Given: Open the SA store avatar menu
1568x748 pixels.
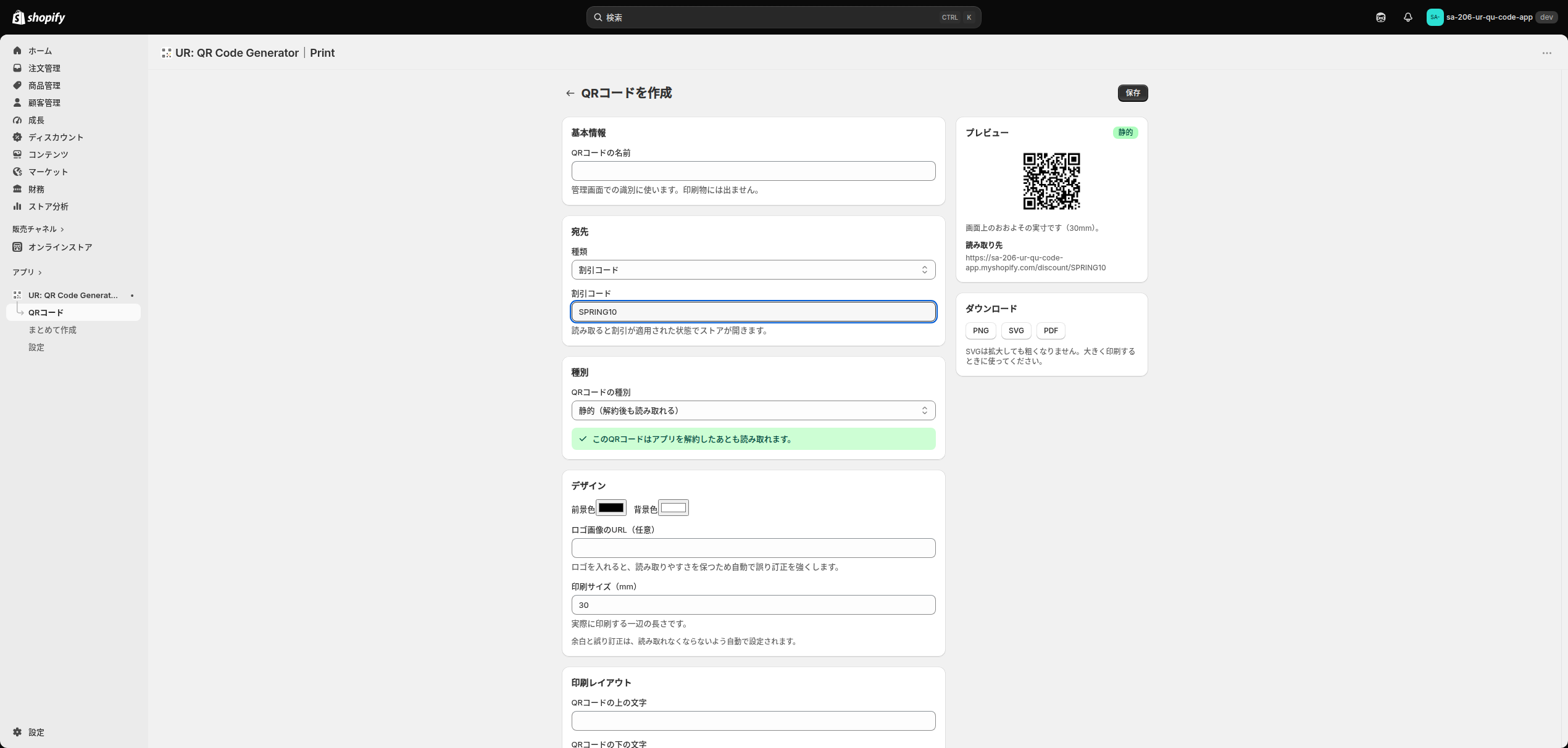Looking at the screenshot, I should pos(1434,17).
